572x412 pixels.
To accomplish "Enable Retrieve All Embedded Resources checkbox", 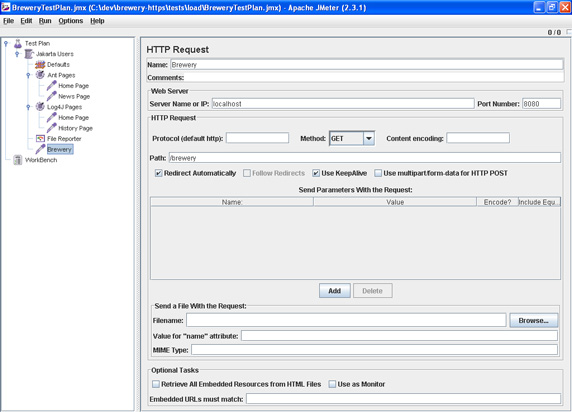I will click(x=156, y=384).
